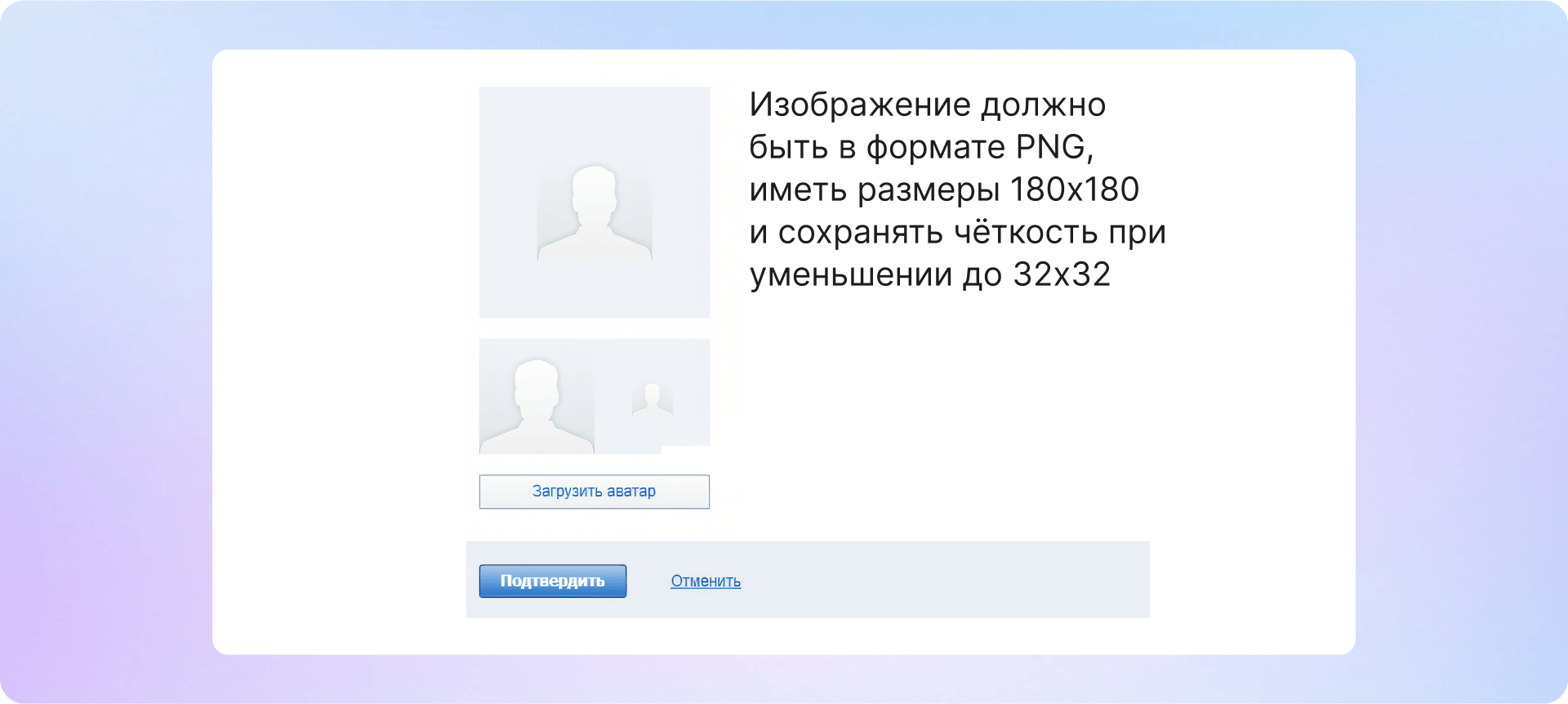This screenshot has width=1568, height=704.
Task: Select the smallest avatar silhouette thumbnail
Action: (652, 400)
